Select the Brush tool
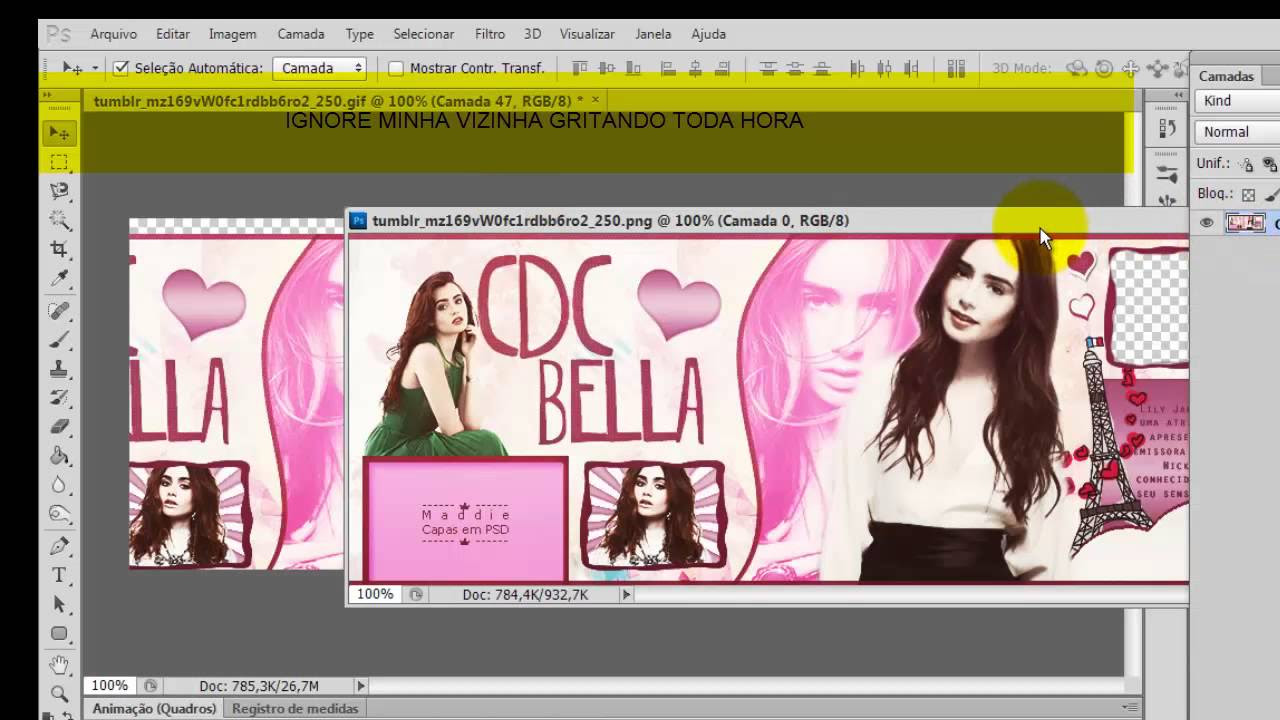The width and height of the screenshot is (1280, 720). point(59,340)
